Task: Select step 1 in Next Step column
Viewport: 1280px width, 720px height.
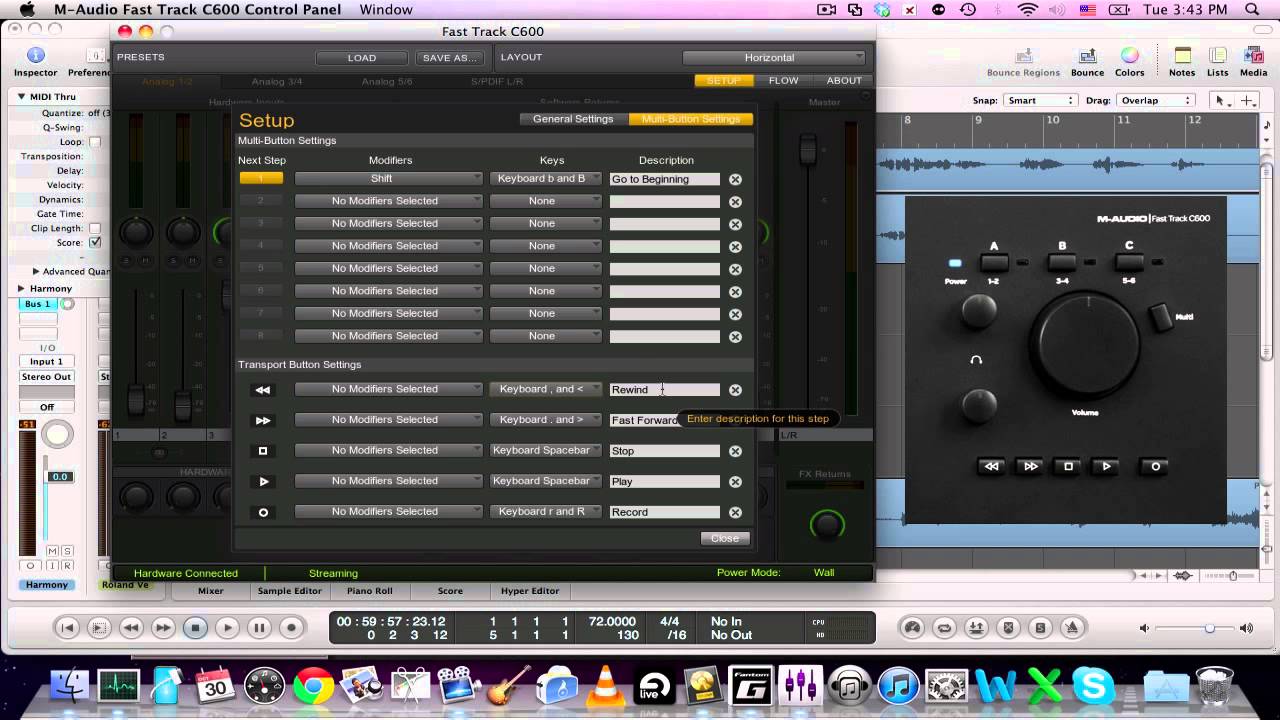Action: 261,178
